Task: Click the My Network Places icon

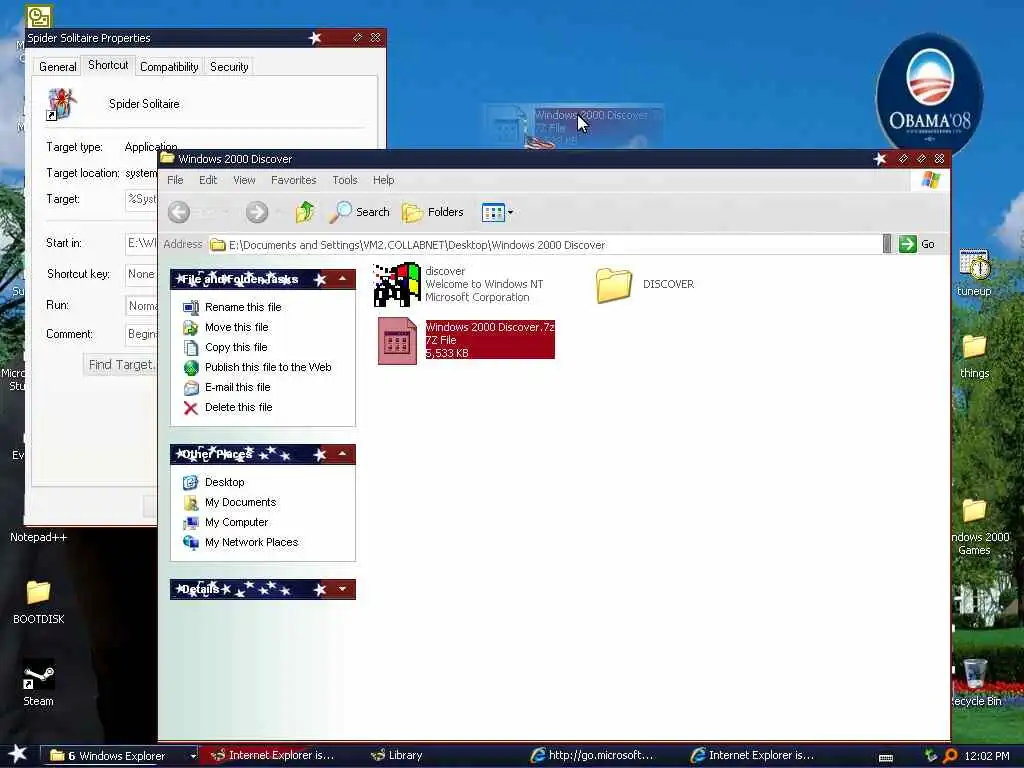Action: (x=191, y=543)
